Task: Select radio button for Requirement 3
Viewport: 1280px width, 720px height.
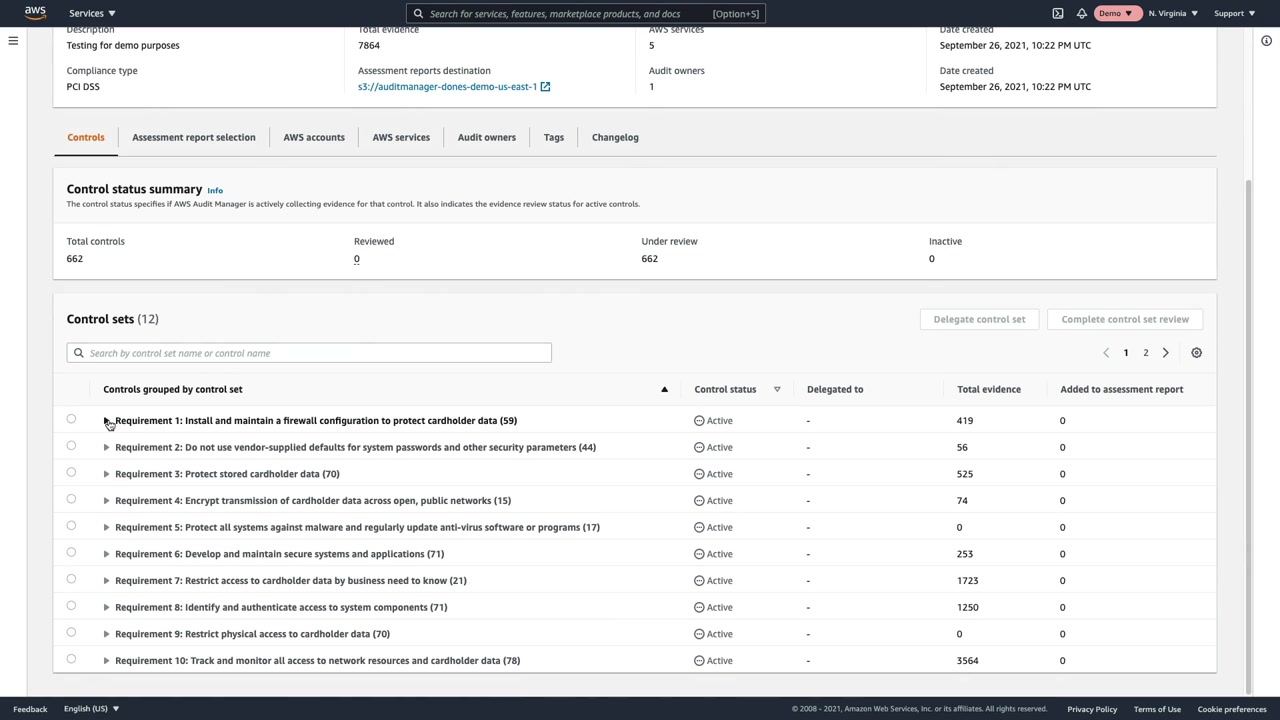Action: [71, 473]
